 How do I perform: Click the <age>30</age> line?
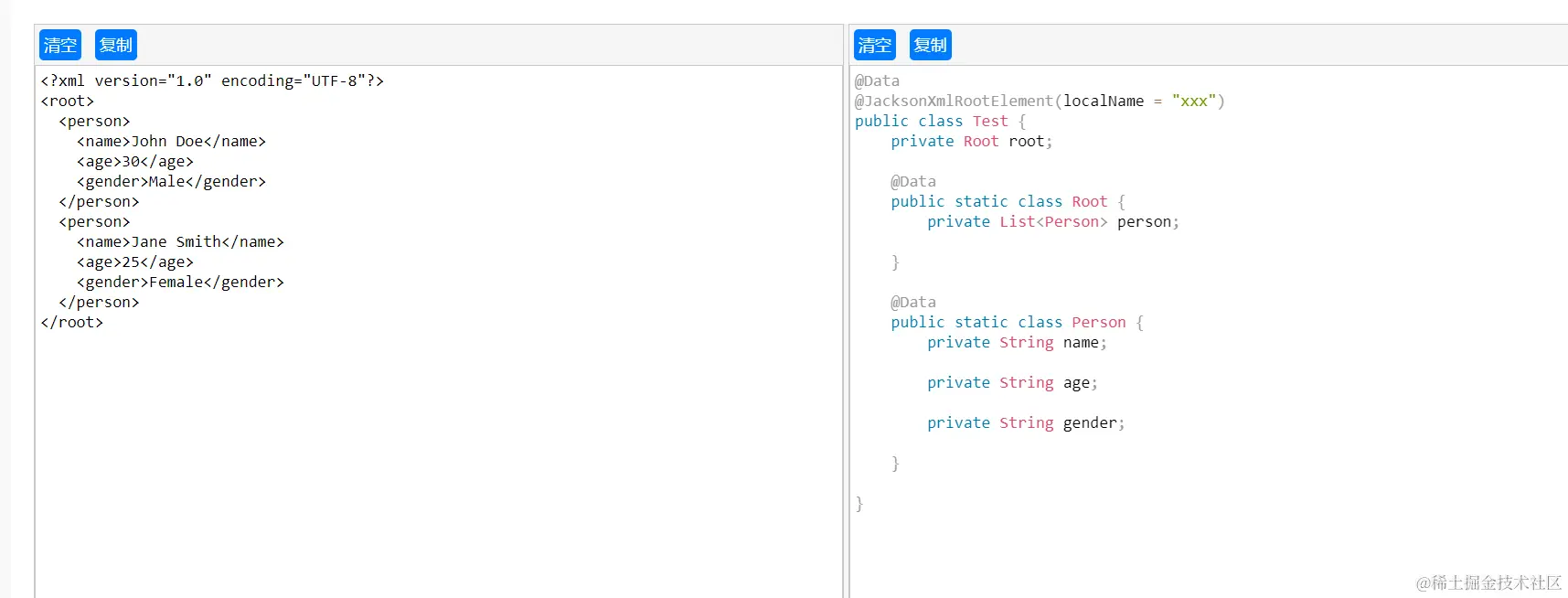135,161
